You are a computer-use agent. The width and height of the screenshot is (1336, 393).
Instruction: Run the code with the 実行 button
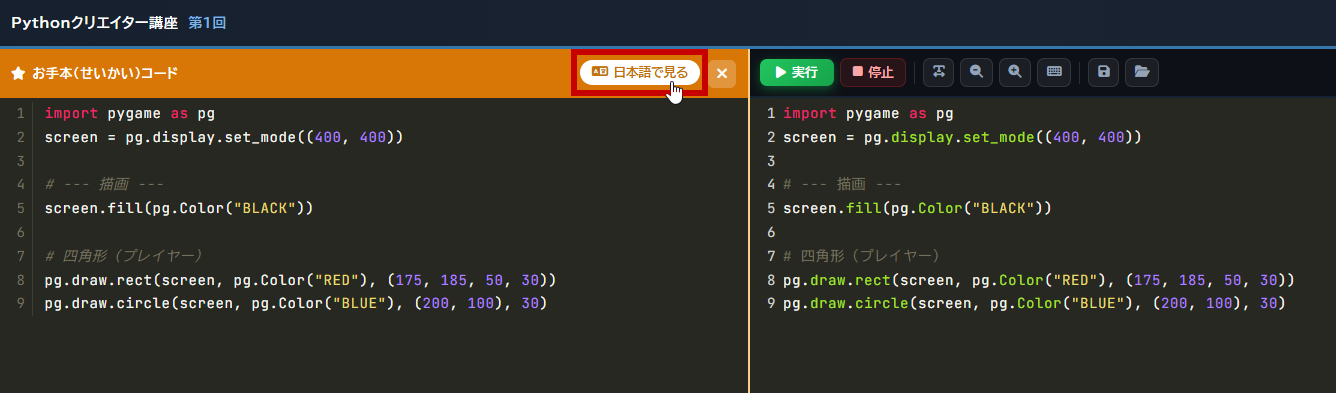796,72
